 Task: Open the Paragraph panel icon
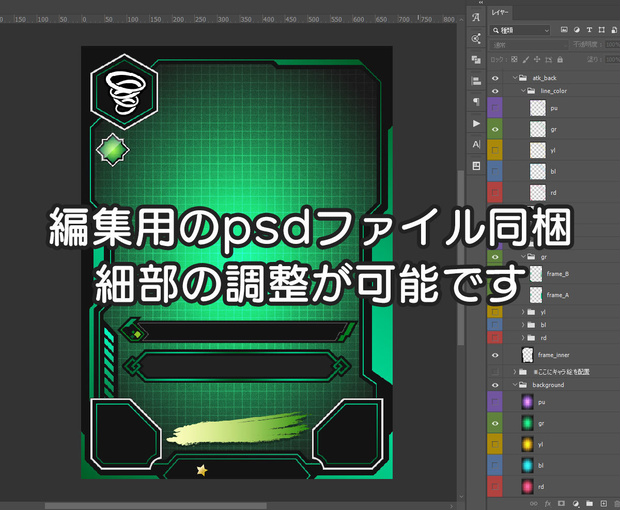click(x=476, y=102)
